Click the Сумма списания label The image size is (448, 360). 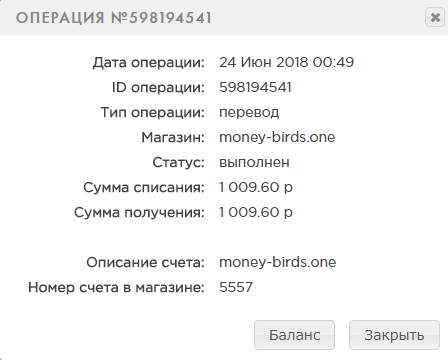[144, 187]
